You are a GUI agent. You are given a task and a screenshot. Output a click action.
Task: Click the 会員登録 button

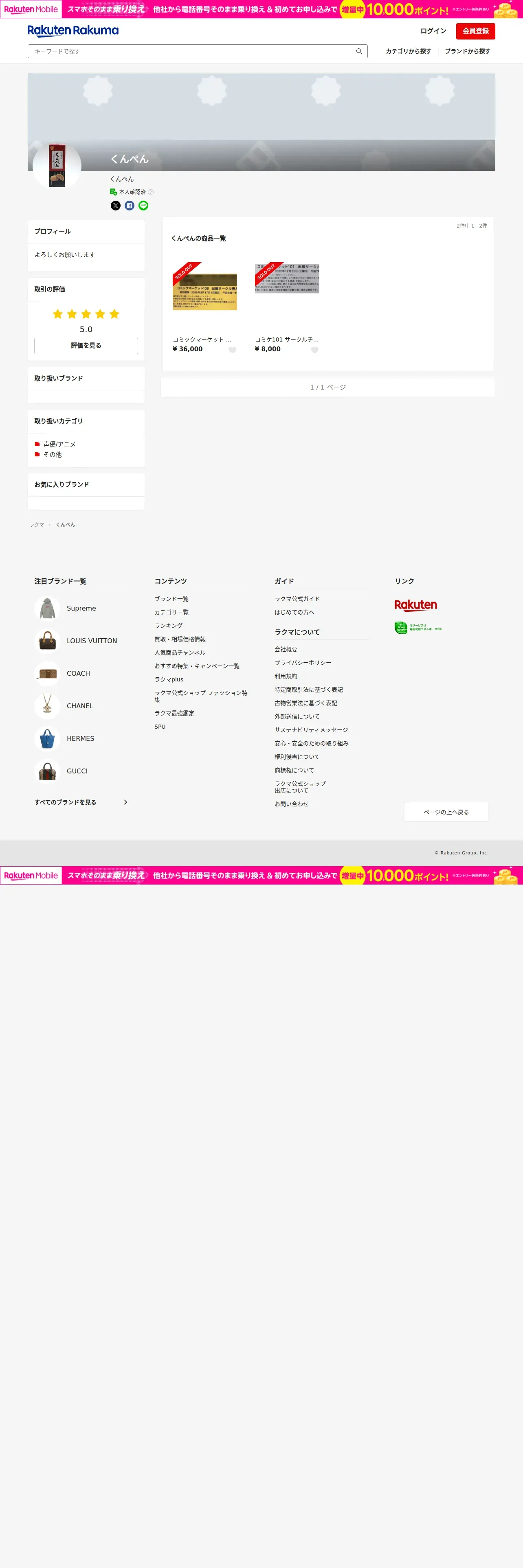475,31
